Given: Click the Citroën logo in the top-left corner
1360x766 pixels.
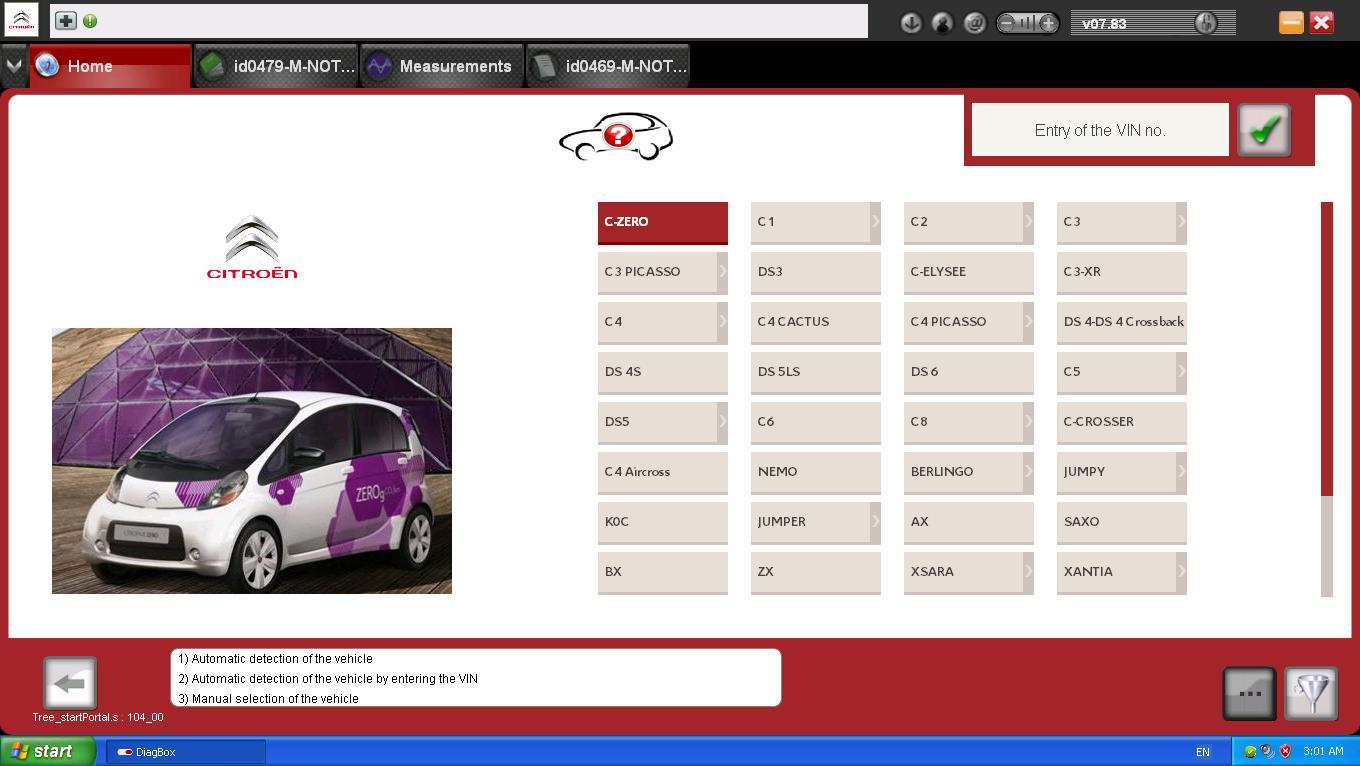Looking at the screenshot, I should (21, 20).
